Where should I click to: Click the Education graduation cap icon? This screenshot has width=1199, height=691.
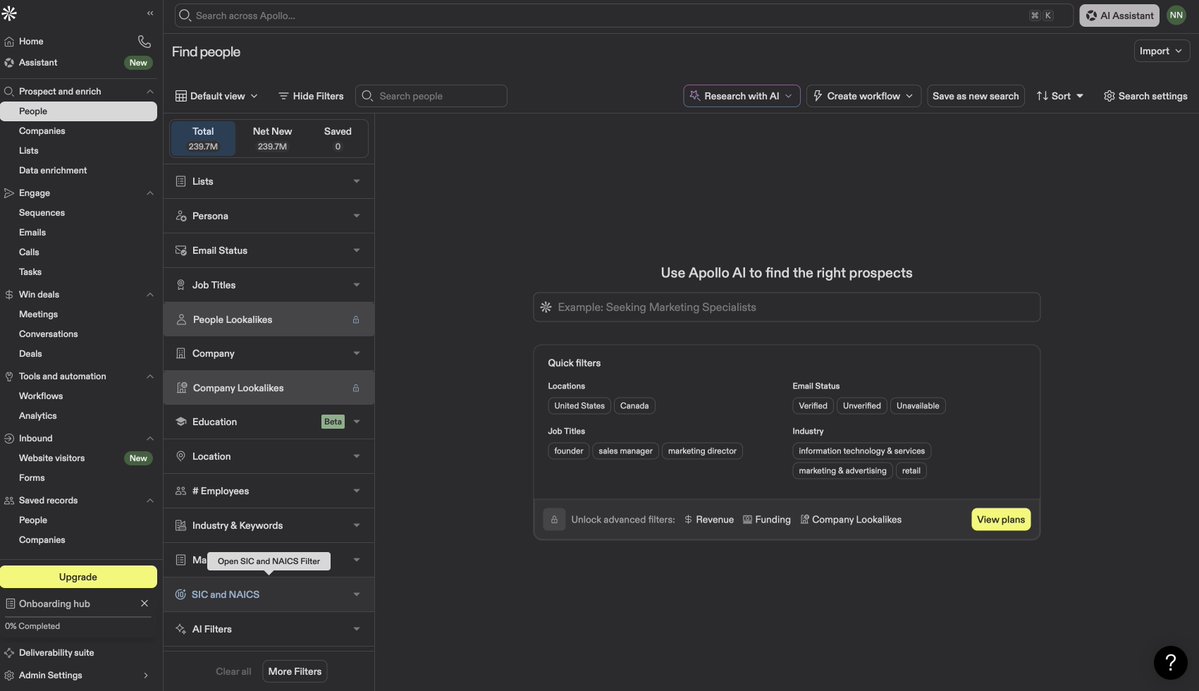click(180, 421)
